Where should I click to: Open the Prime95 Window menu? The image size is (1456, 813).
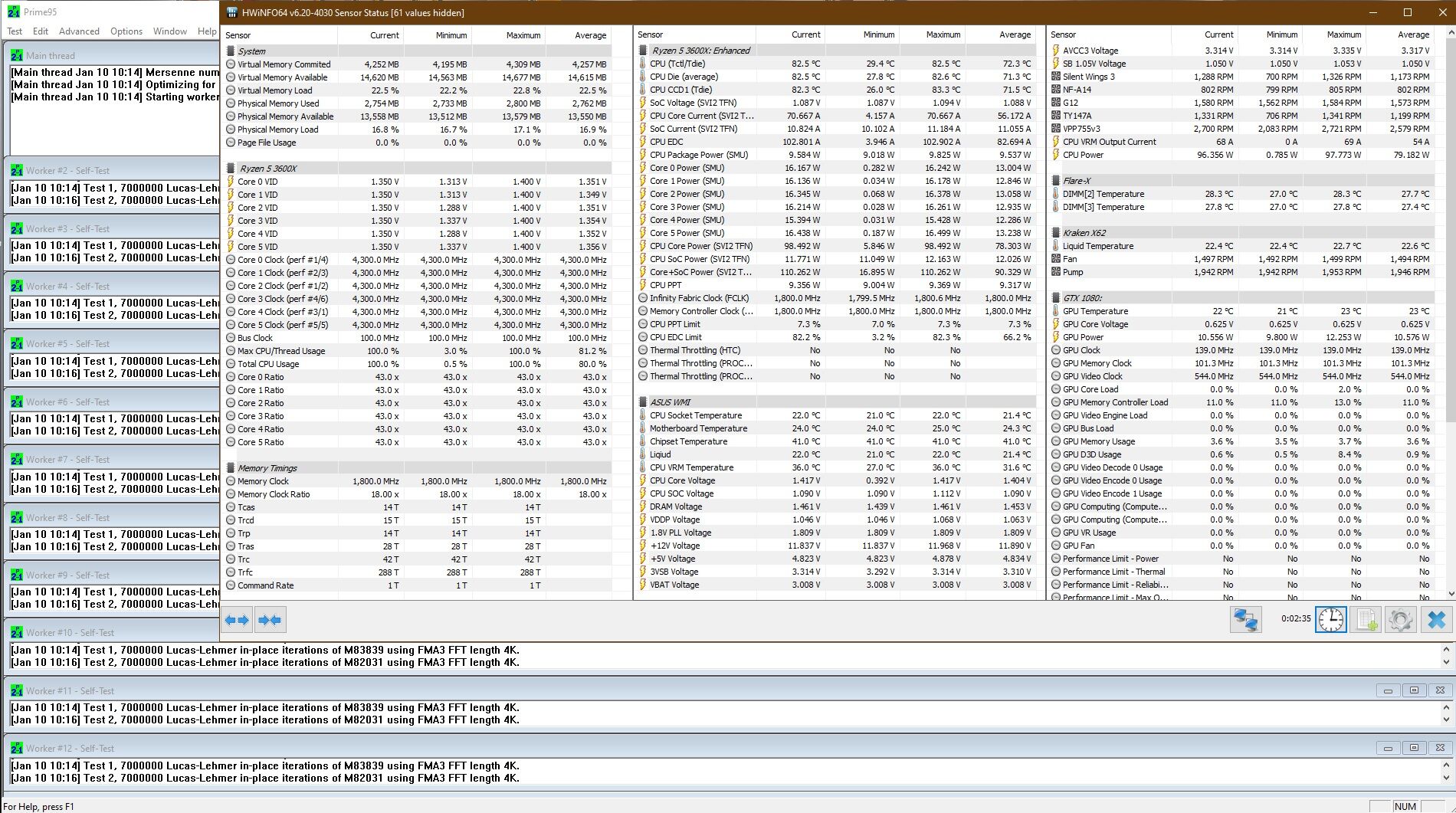pos(170,31)
